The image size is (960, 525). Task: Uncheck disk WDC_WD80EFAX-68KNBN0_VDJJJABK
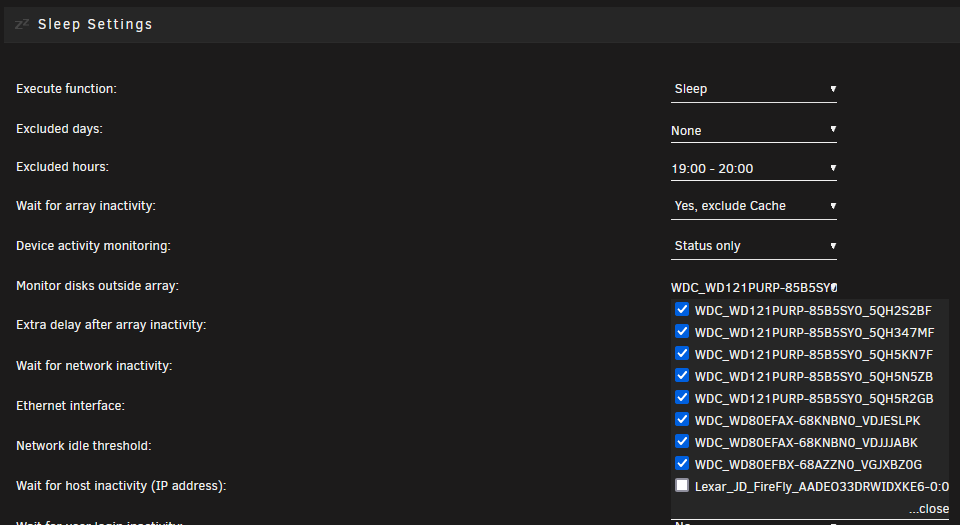(681, 441)
